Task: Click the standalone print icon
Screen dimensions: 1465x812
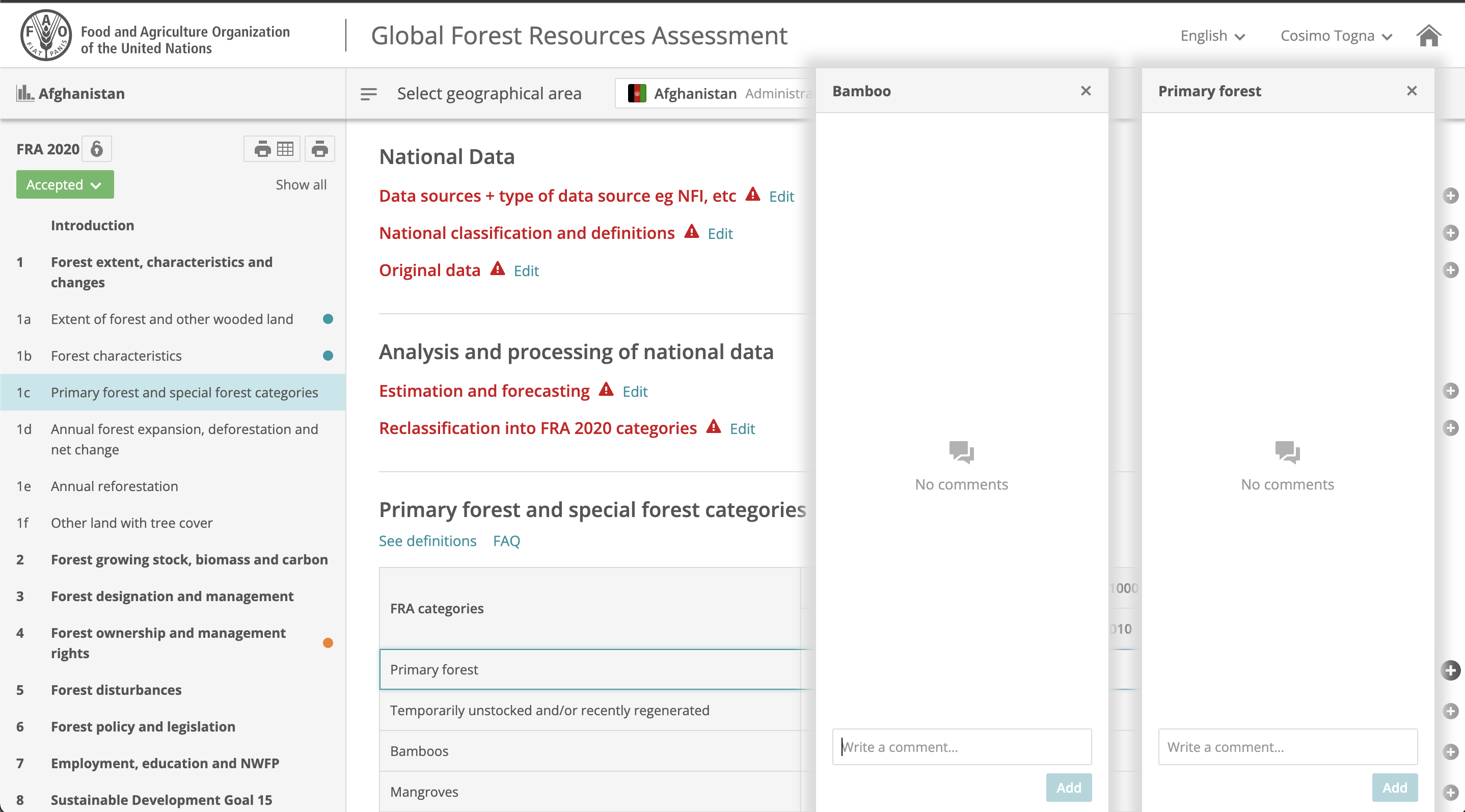Action: coord(319,148)
